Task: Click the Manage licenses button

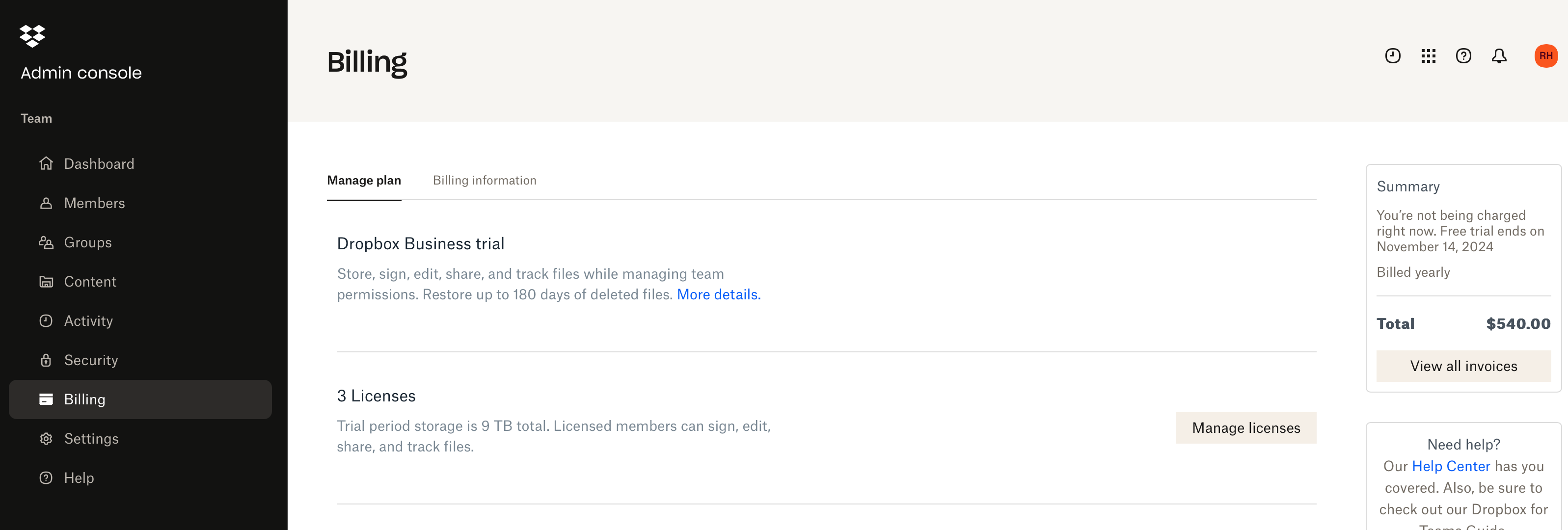Action: pos(1245,428)
